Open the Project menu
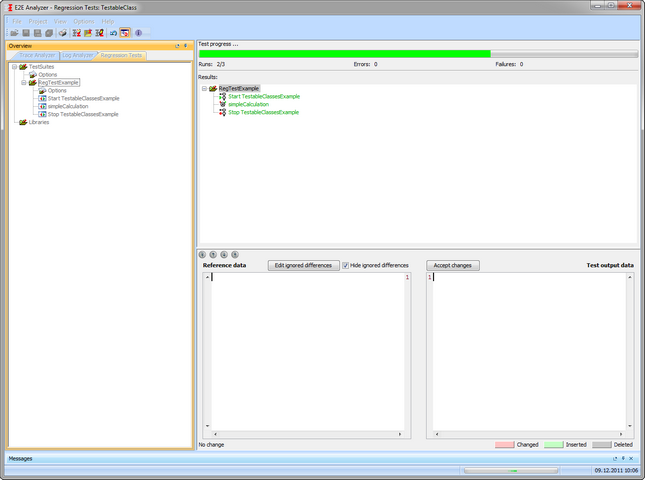Viewport: 645px width, 480px height. (37, 21)
